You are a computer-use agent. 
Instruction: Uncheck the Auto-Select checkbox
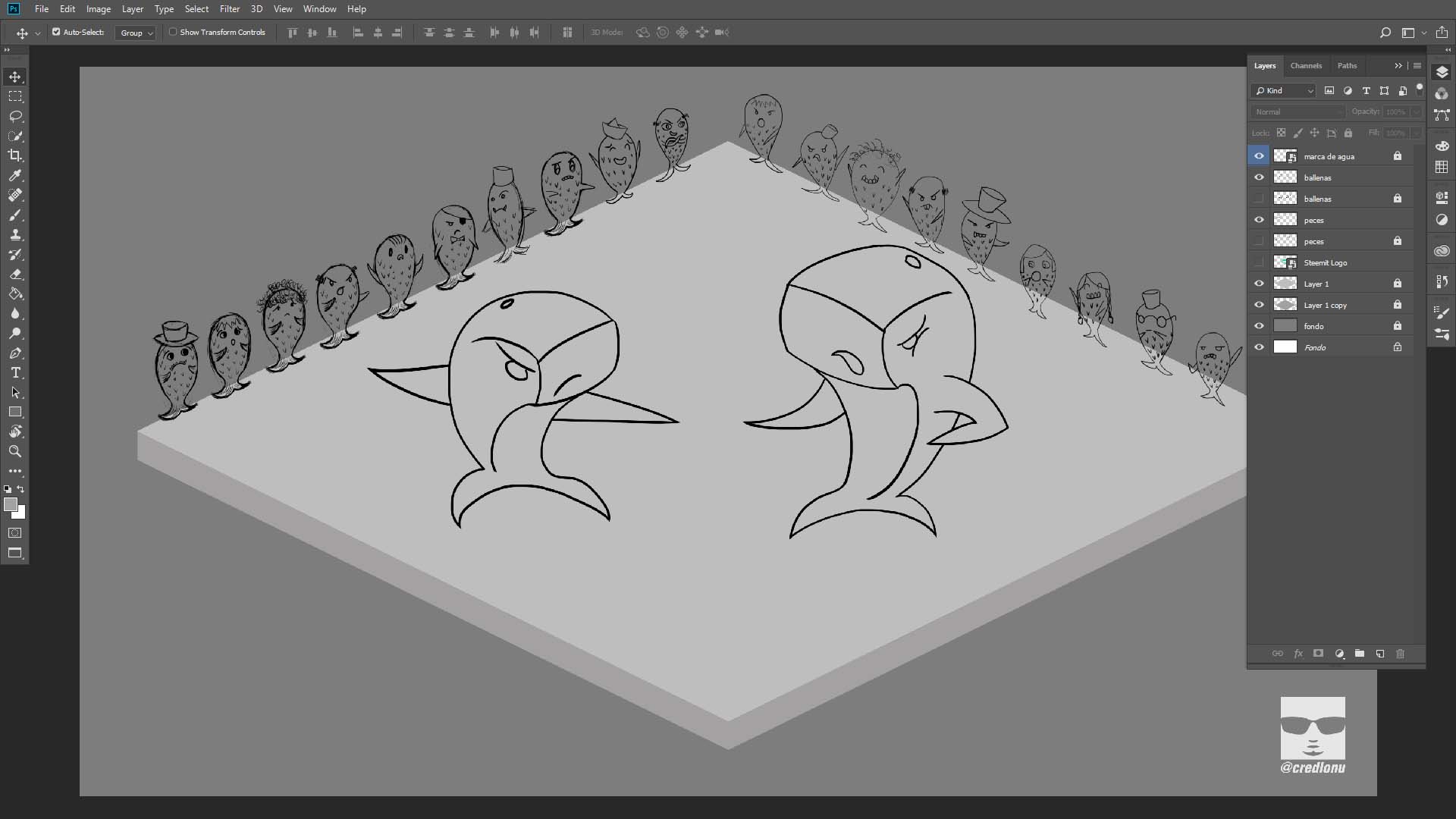pos(56,32)
